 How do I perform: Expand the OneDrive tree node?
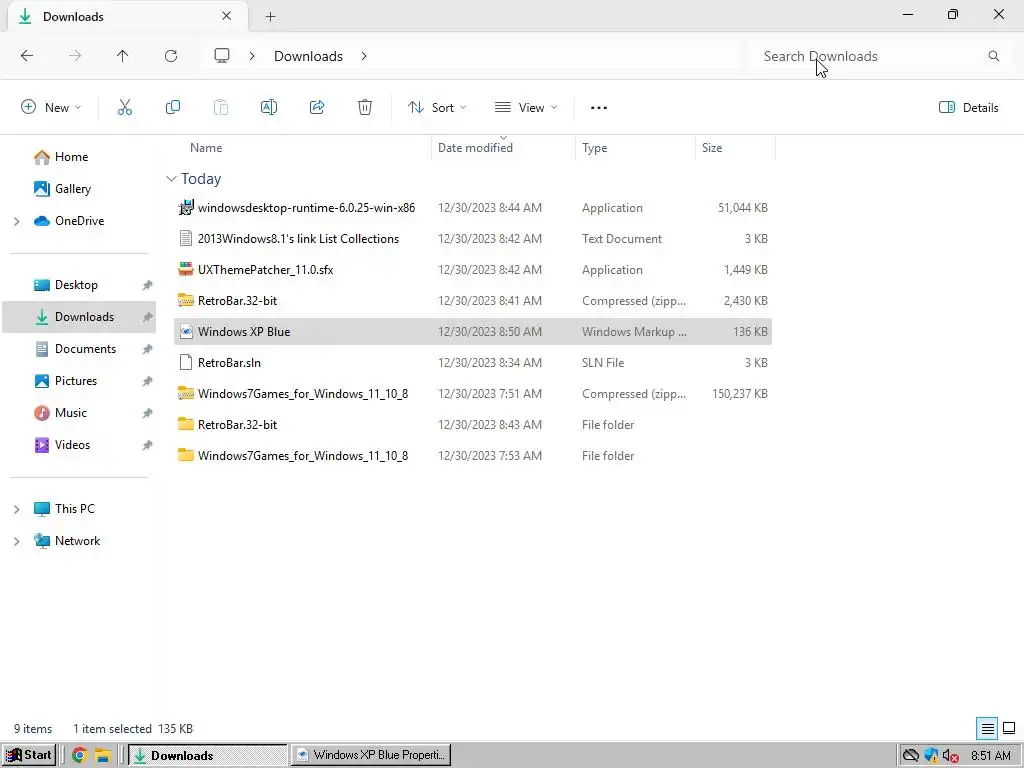16,221
